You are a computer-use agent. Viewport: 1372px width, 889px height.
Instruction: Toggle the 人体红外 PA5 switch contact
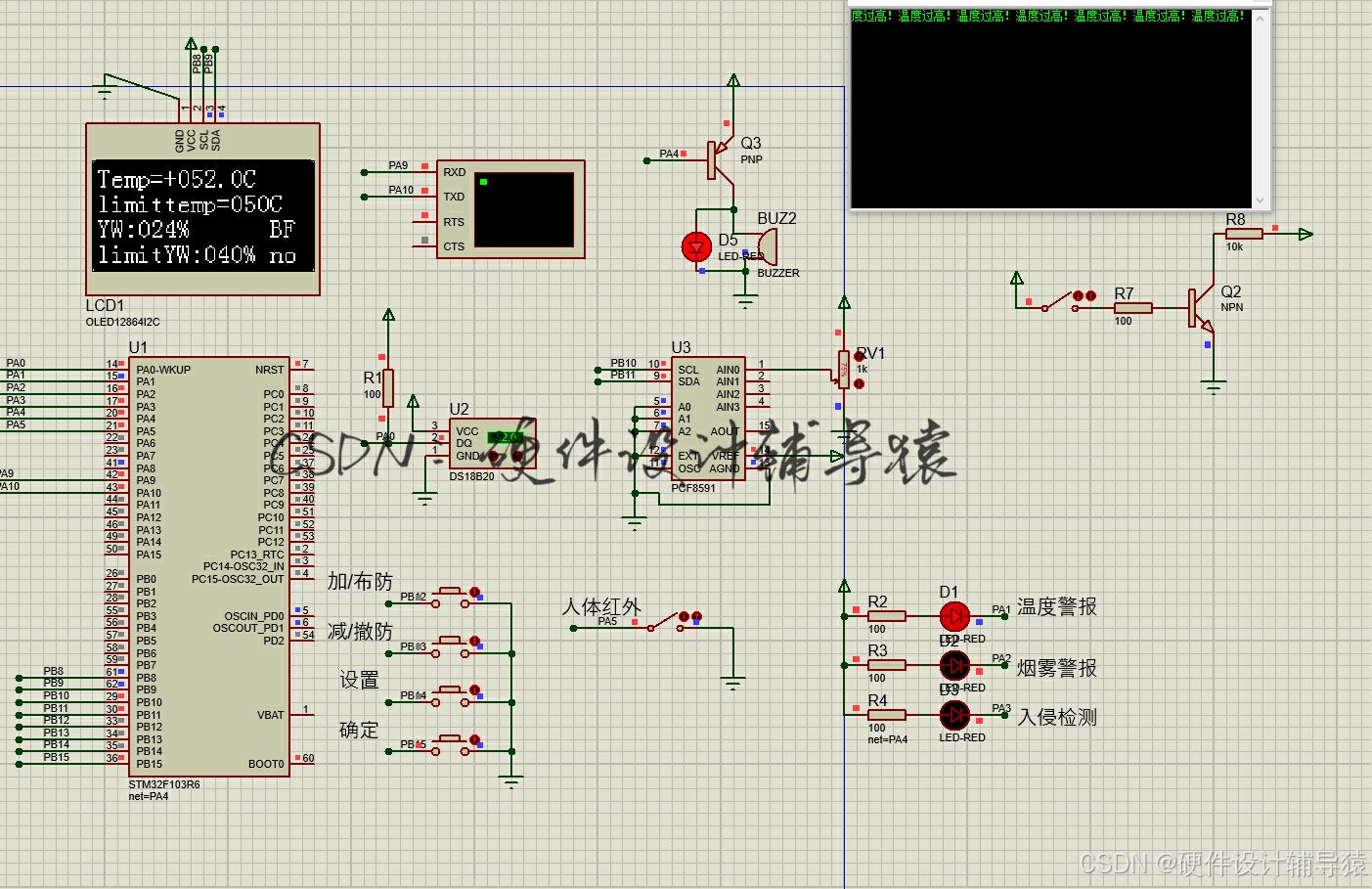[x=666, y=622]
